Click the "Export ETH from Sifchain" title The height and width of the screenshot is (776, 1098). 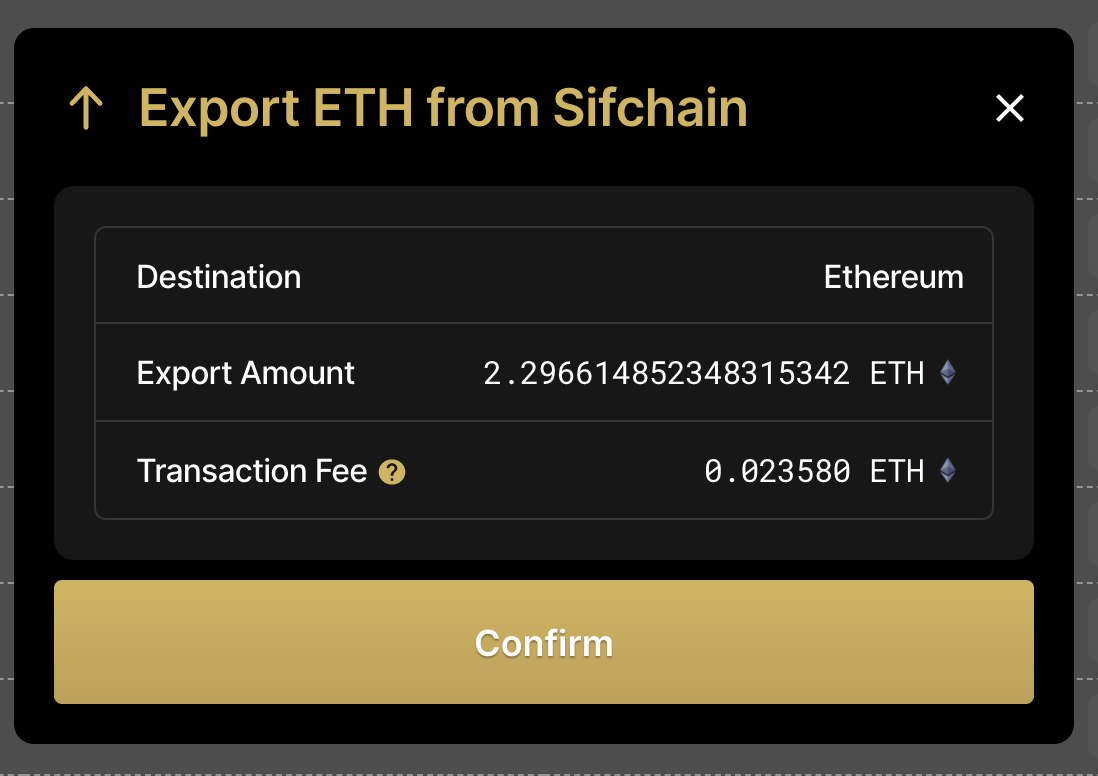coord(443,108)
